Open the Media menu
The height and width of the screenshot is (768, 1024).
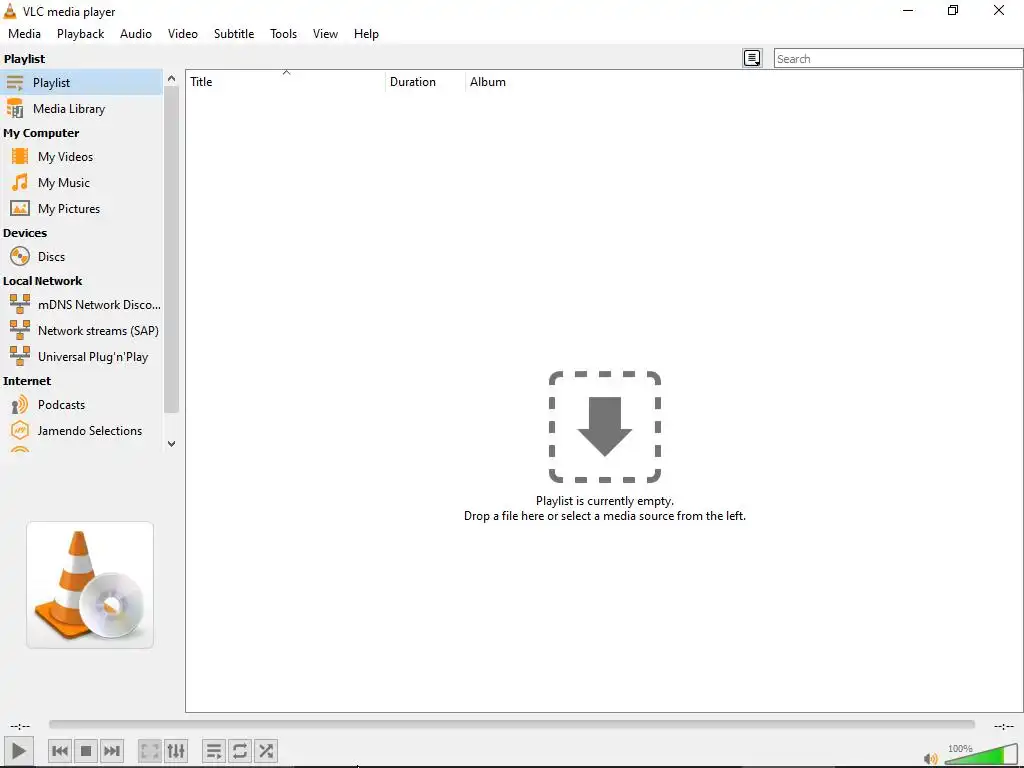24,34
